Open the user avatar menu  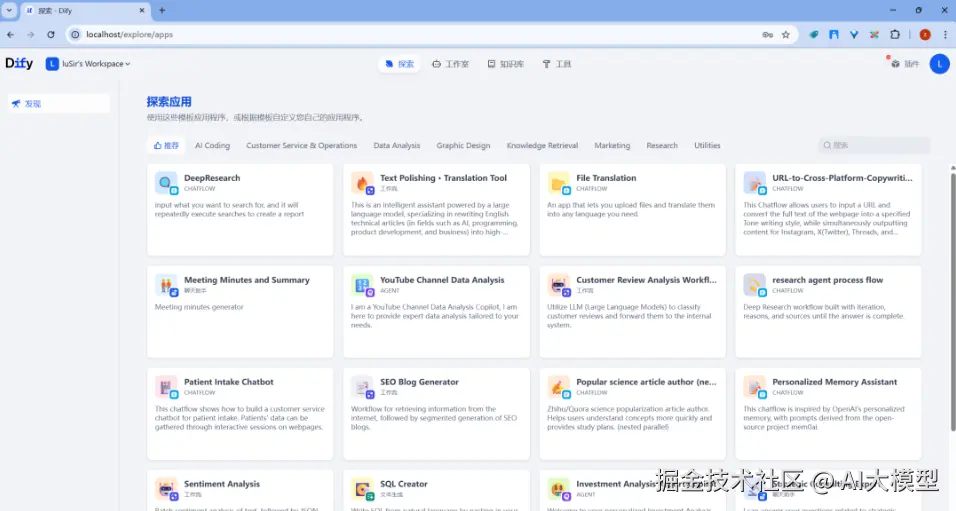939,63
